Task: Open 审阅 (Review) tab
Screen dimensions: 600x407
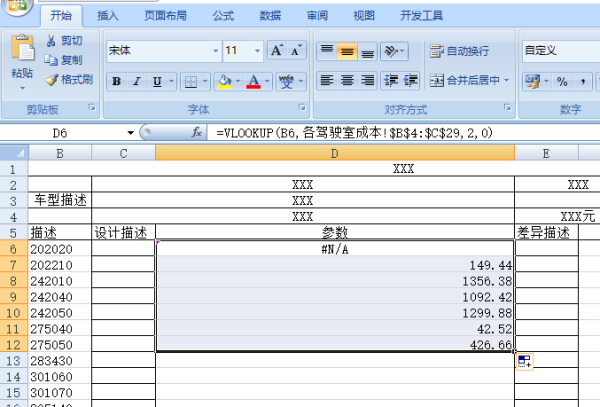Action: tap(317, 16)
